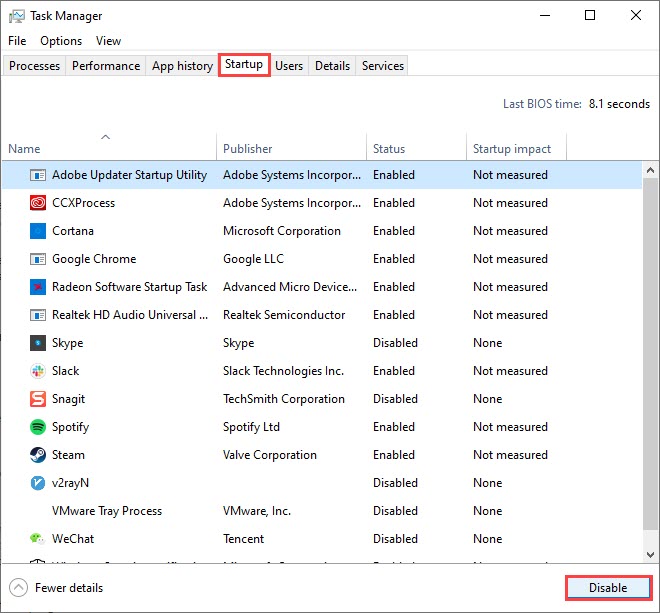The height and width of the screenshot is (613, 660).
Task: Click the Disable button
Action: coord(608,588)
